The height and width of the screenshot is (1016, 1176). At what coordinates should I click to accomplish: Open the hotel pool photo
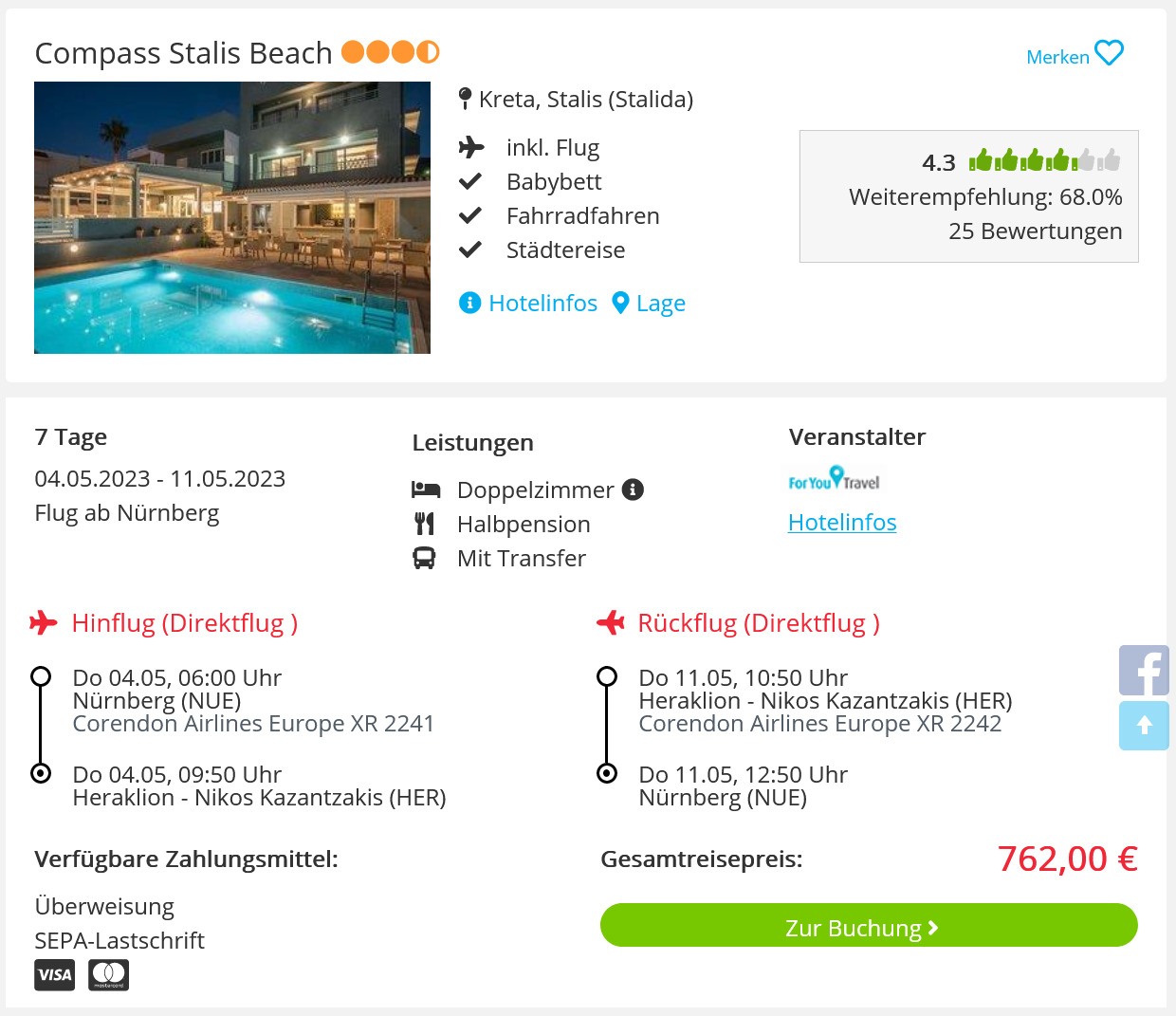(232, 217)
